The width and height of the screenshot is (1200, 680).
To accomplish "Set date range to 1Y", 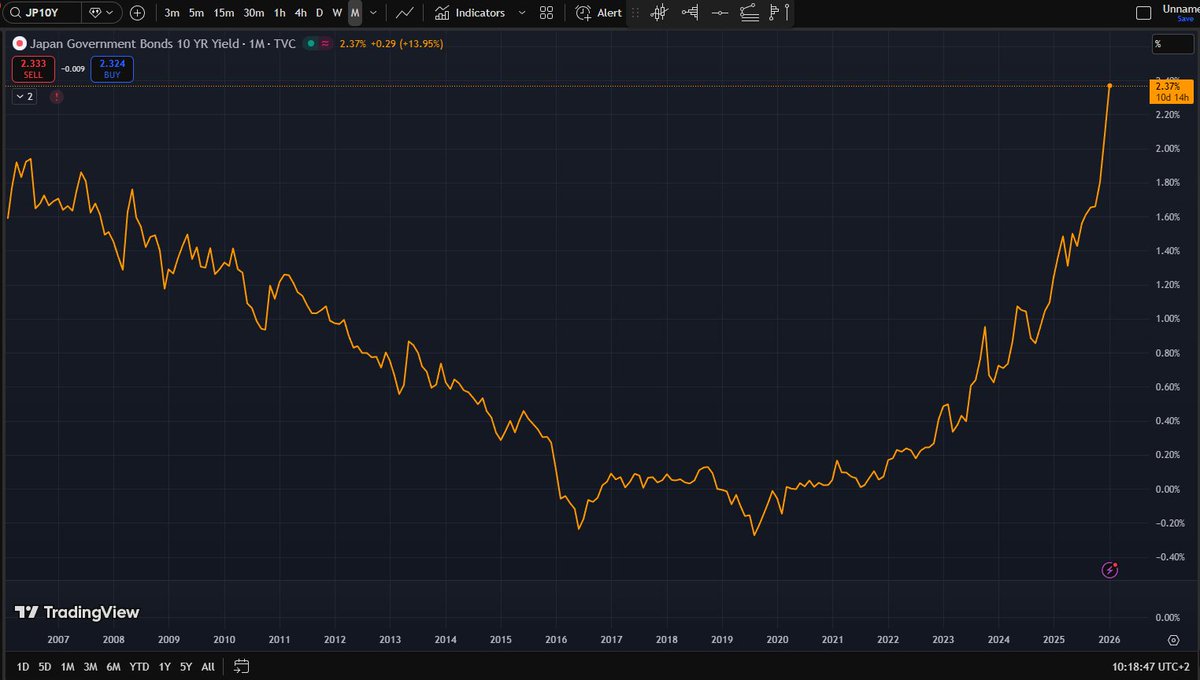I will (164, 666).
